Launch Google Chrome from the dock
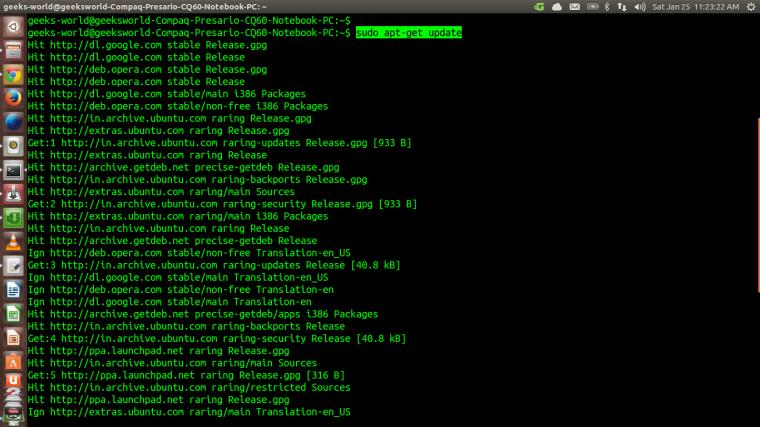 click(x=13, y=75)
